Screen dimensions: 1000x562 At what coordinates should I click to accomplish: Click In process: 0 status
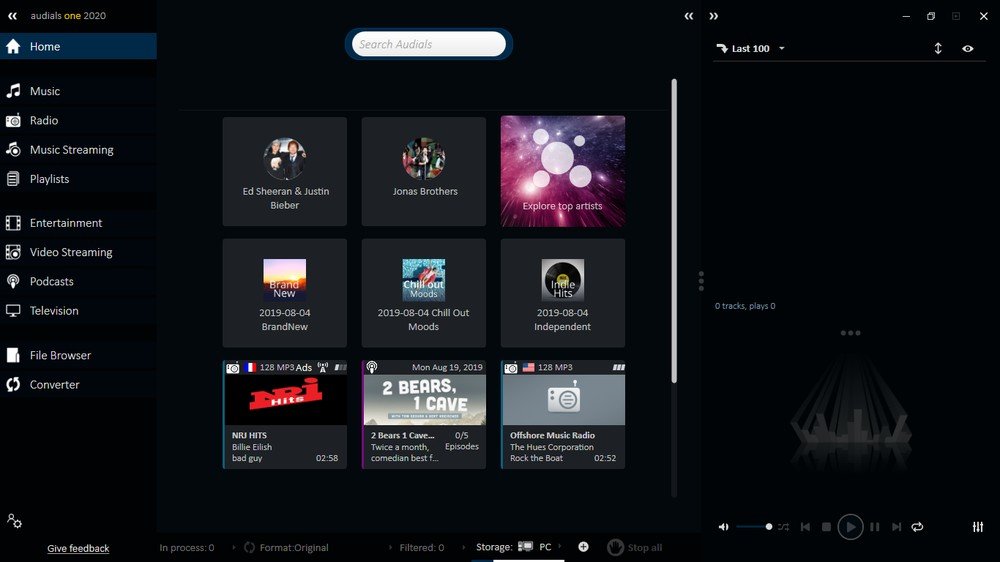187,547
